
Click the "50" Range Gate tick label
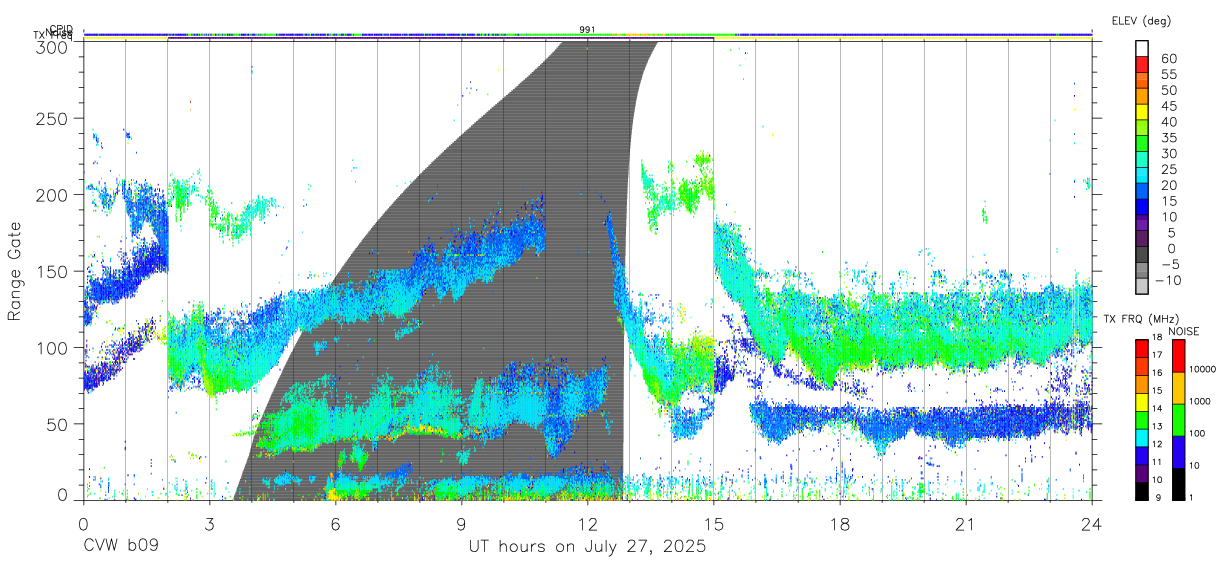pyautogui.click(x=59, y=423)
